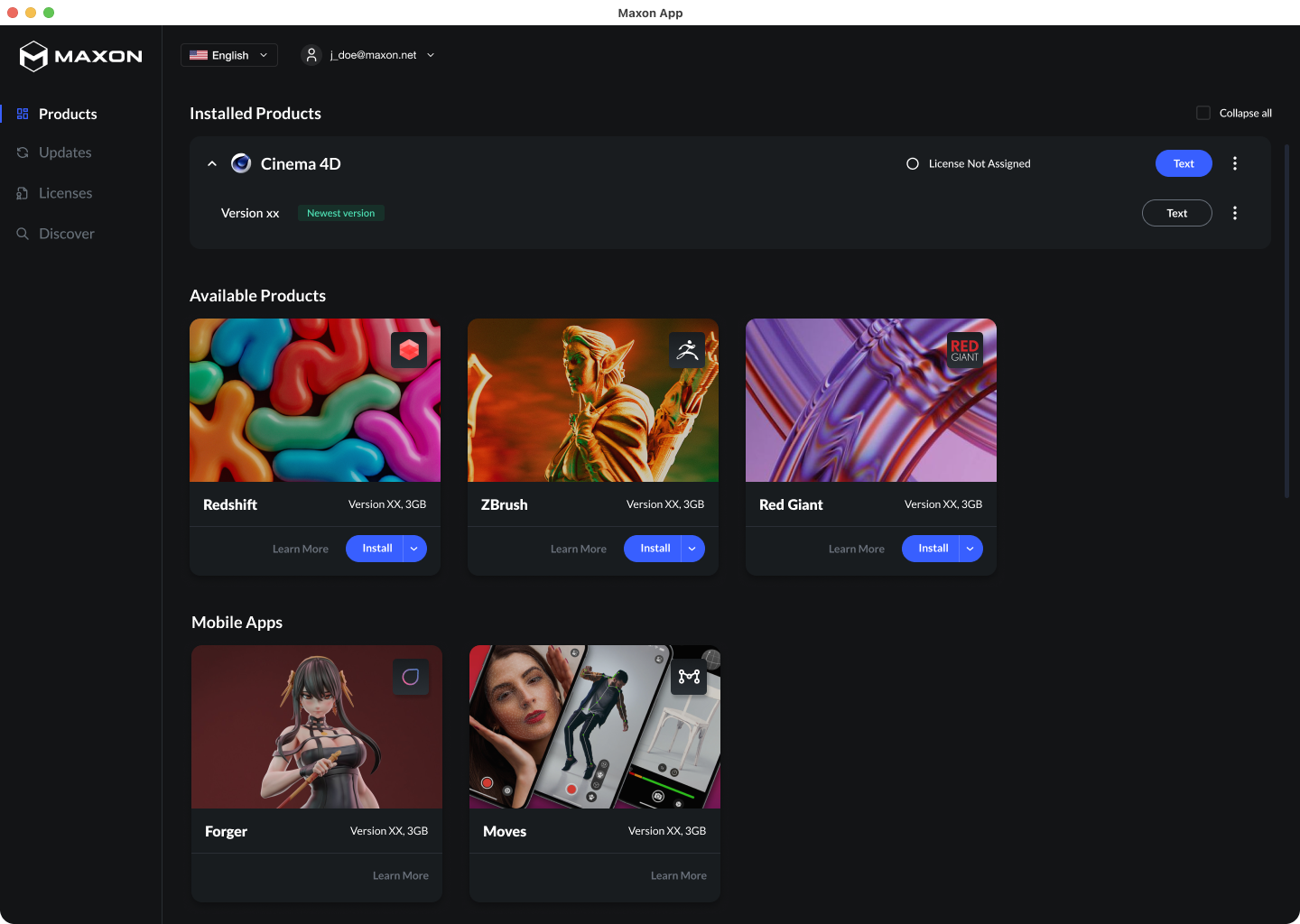This screenshot has height=924, width=1300.
Task: Click outlined Text button for Version xx
Action: coord(1177,213)
